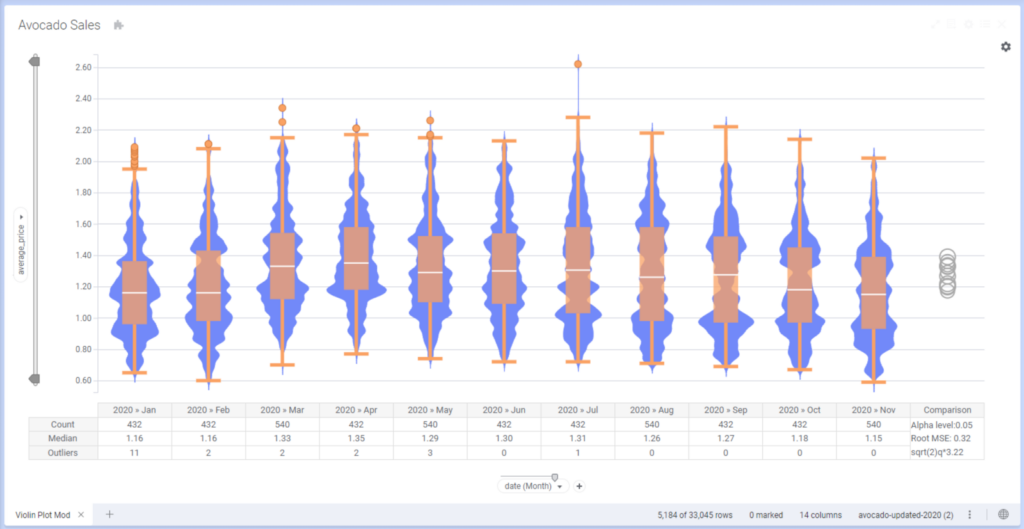Screen dimensions: 1024x529
Task: Click the 2020 » Jan column header
Action: (134, 410)
